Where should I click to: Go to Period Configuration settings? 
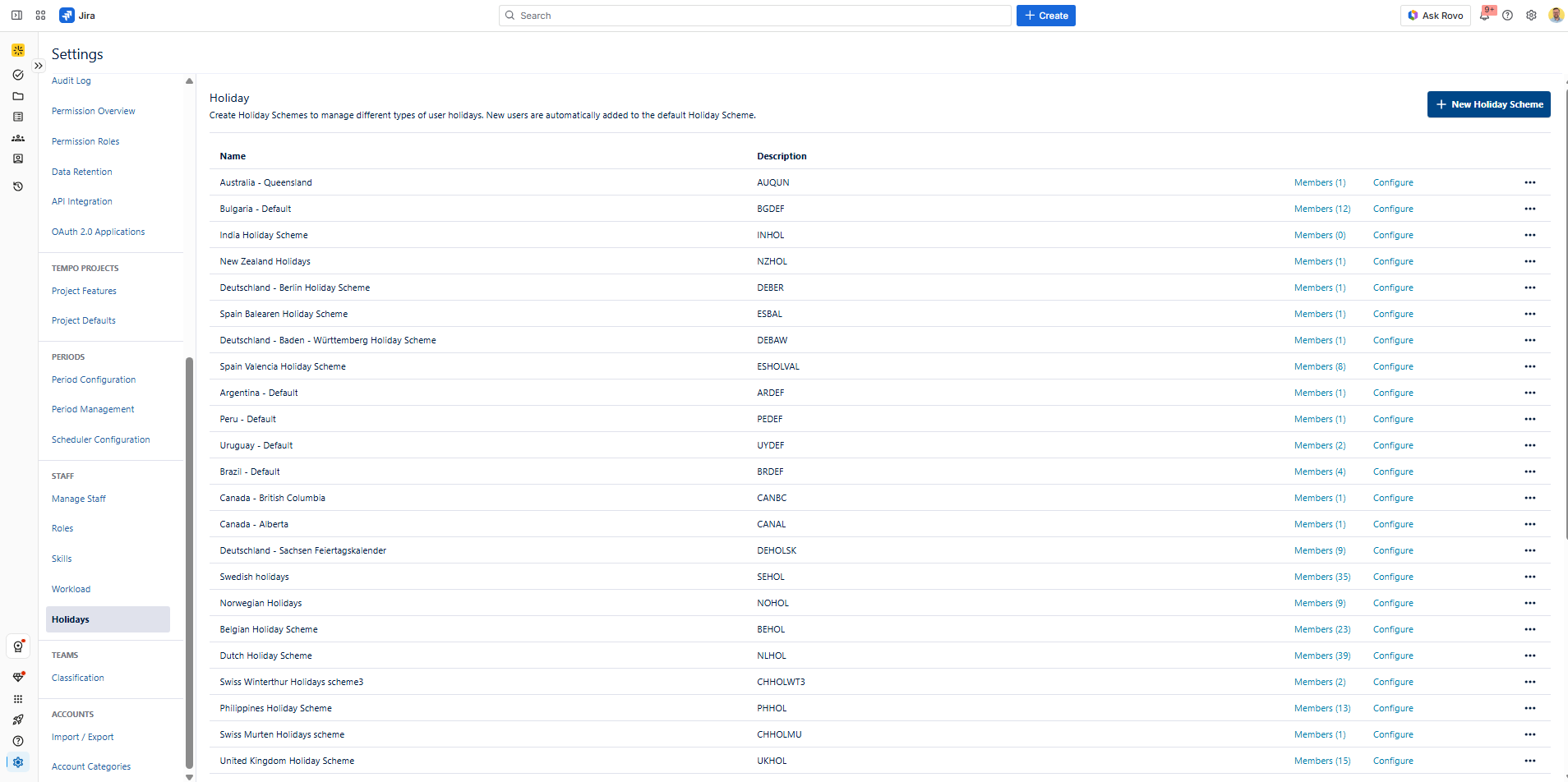coord(94,379)
